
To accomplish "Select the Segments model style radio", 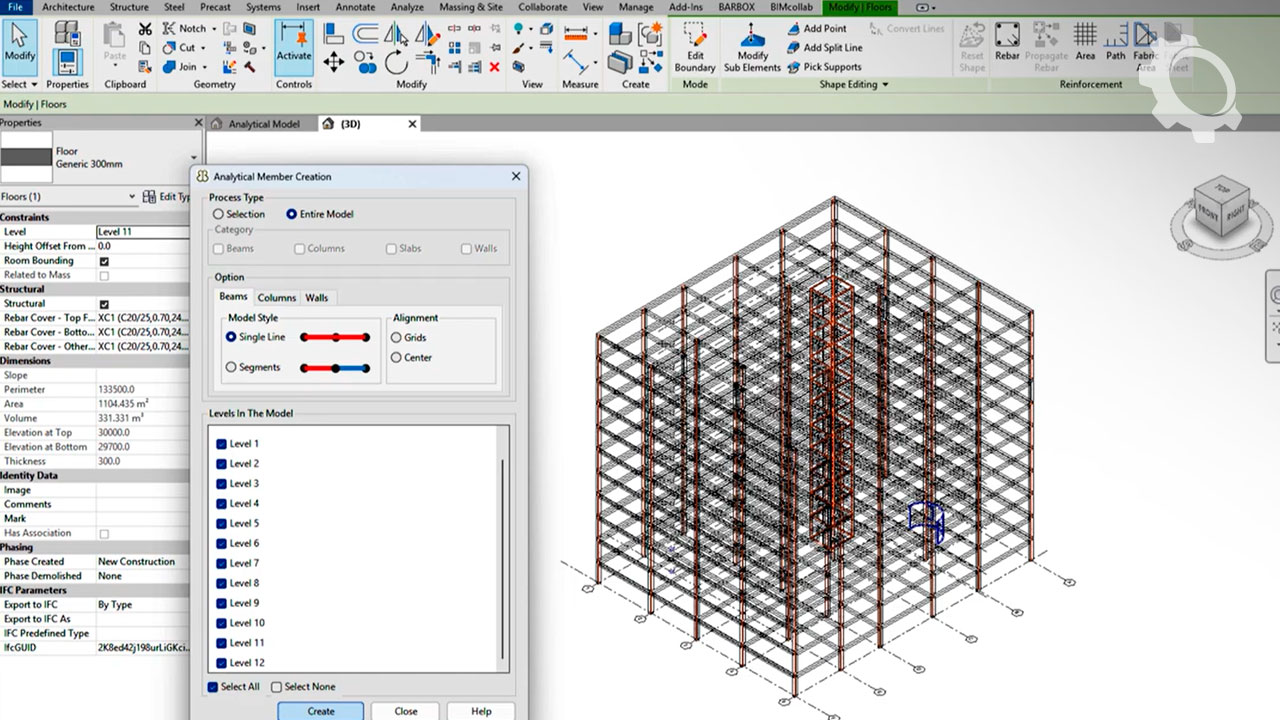I will tap(232, 367).
